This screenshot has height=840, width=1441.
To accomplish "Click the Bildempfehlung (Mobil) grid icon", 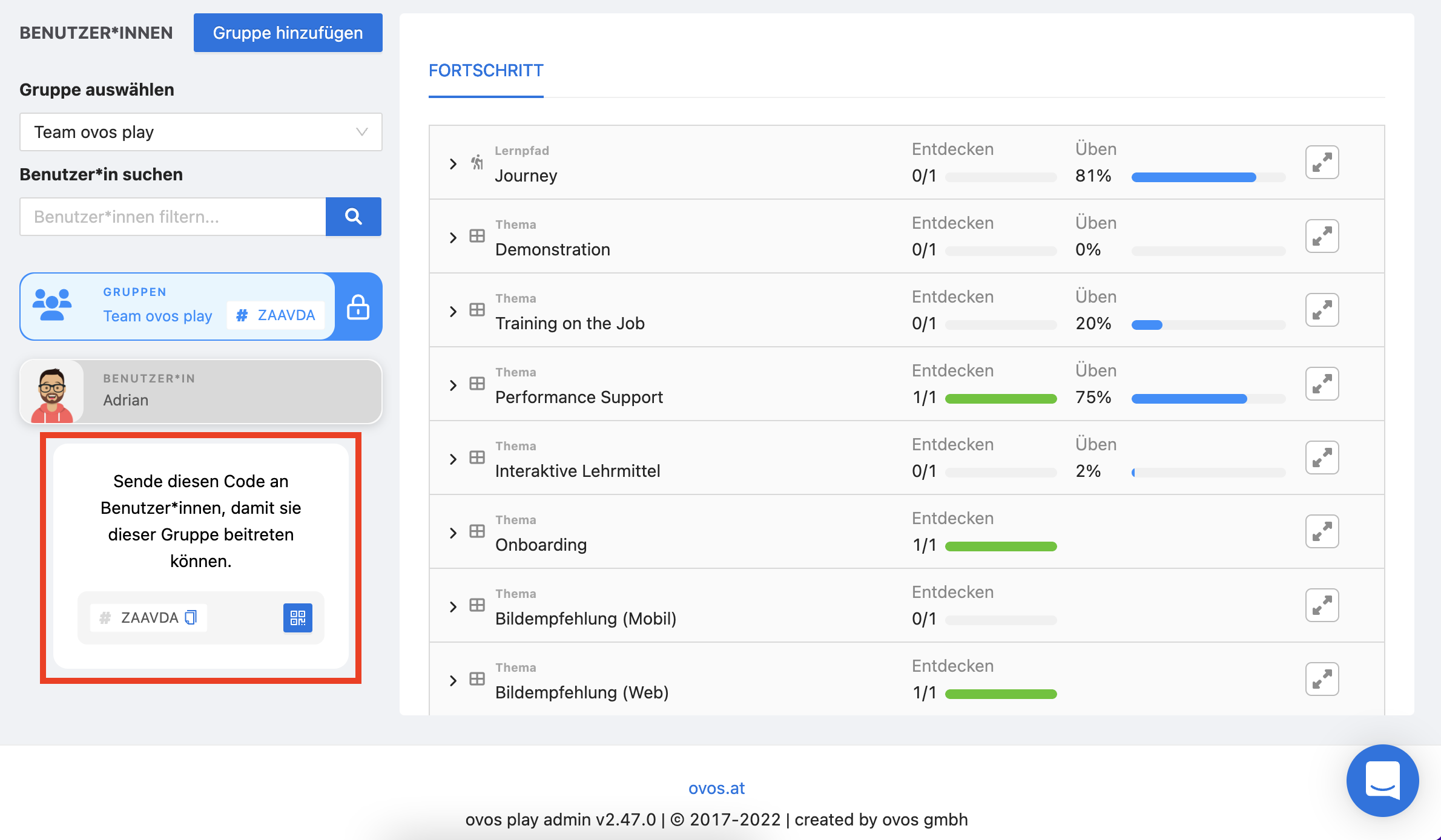I will click(x=477, y=605).
